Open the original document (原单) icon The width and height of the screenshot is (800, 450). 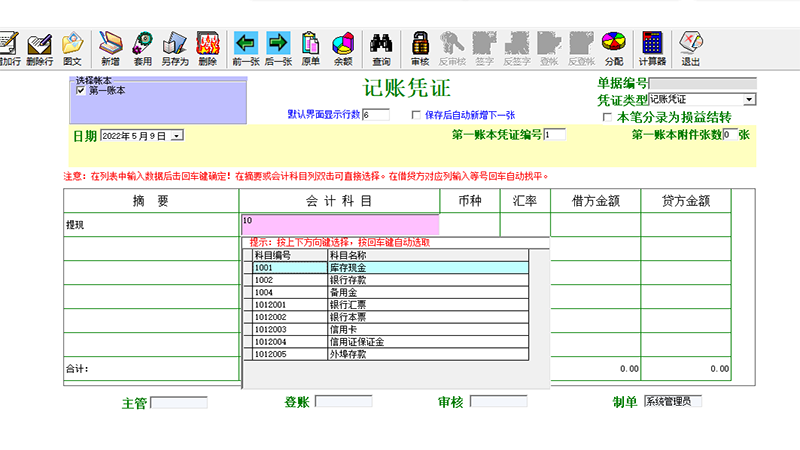click(310, 48)
